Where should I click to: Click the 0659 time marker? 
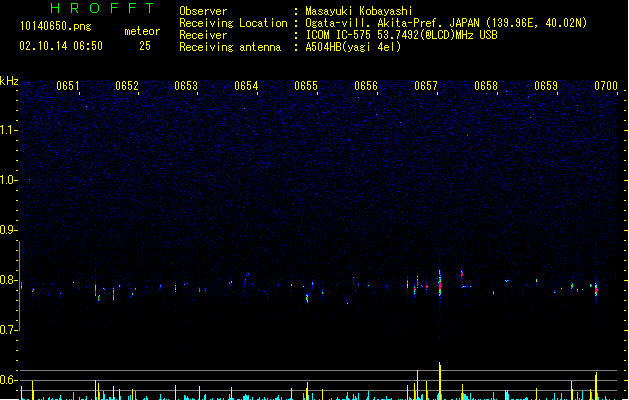[546, 86]
